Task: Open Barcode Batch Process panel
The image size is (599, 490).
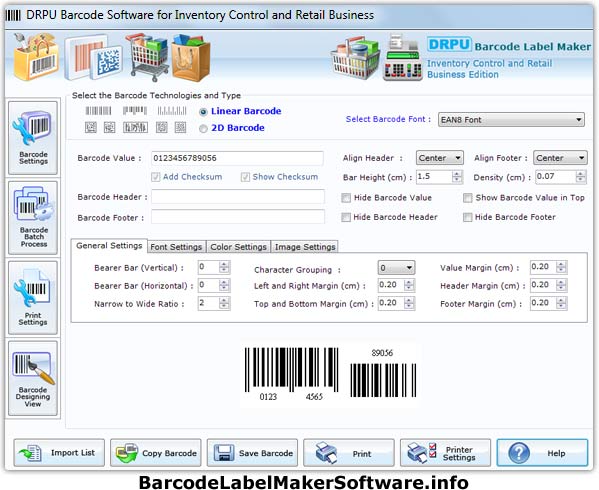Action: coord(33,218)
